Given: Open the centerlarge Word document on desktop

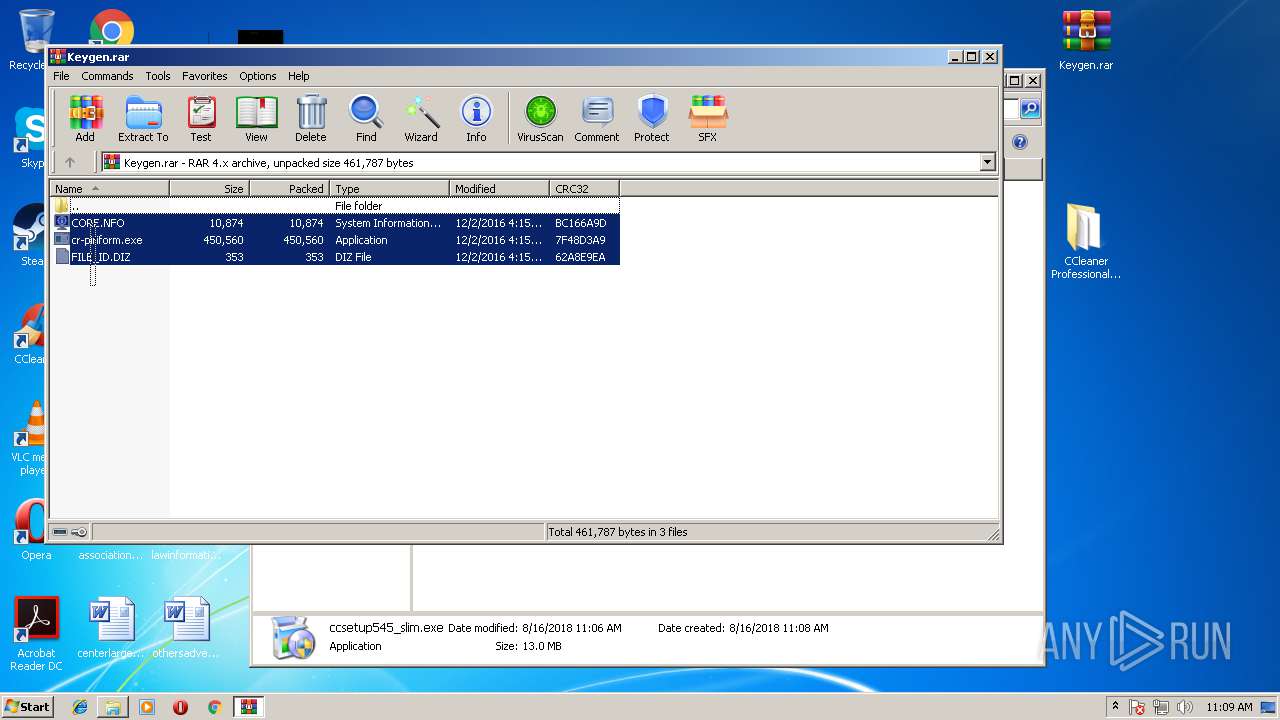Looking at the screenshot, I should click(x=111, y=628).
